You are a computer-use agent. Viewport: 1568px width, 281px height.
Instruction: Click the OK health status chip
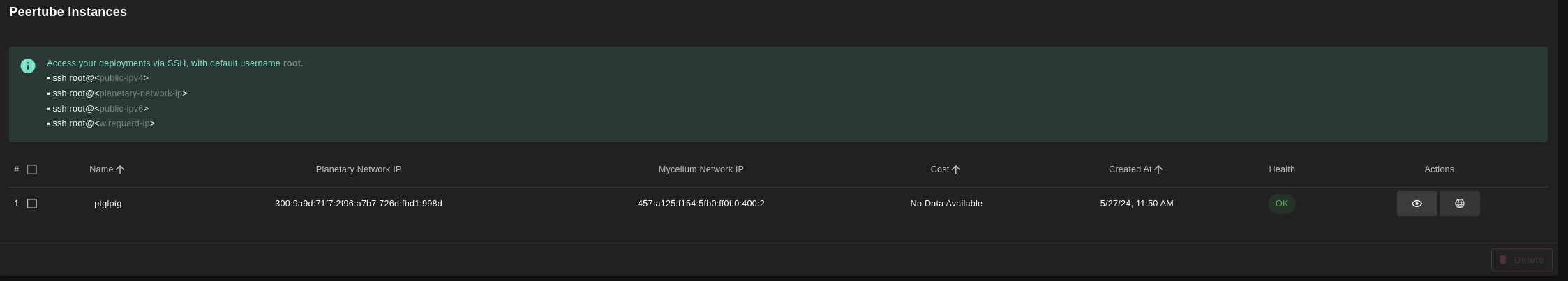coord(1281,204)
